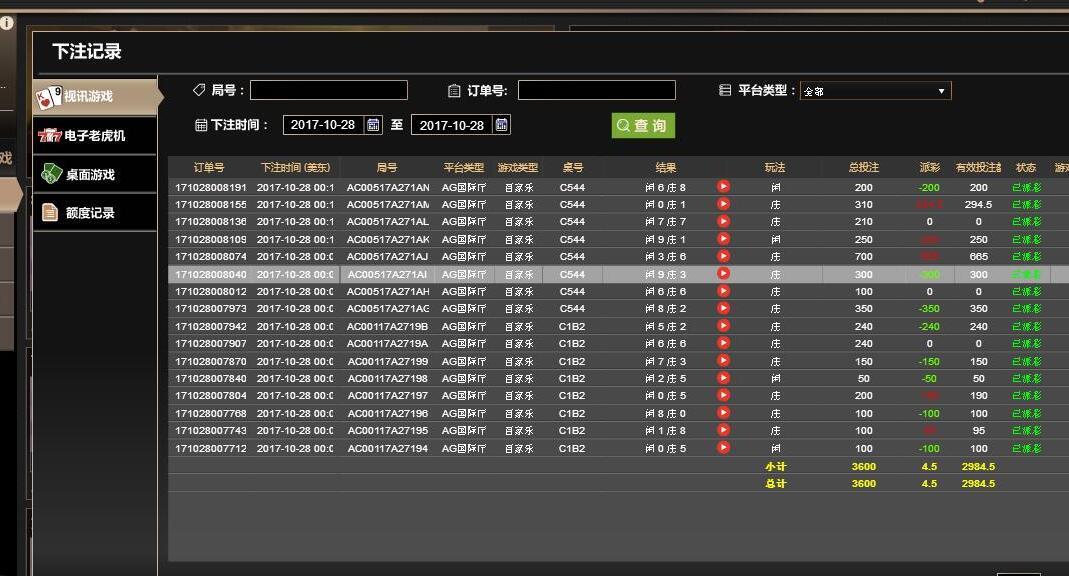
Task: Click the 游戏类型 column header
Action: (517, 168)
